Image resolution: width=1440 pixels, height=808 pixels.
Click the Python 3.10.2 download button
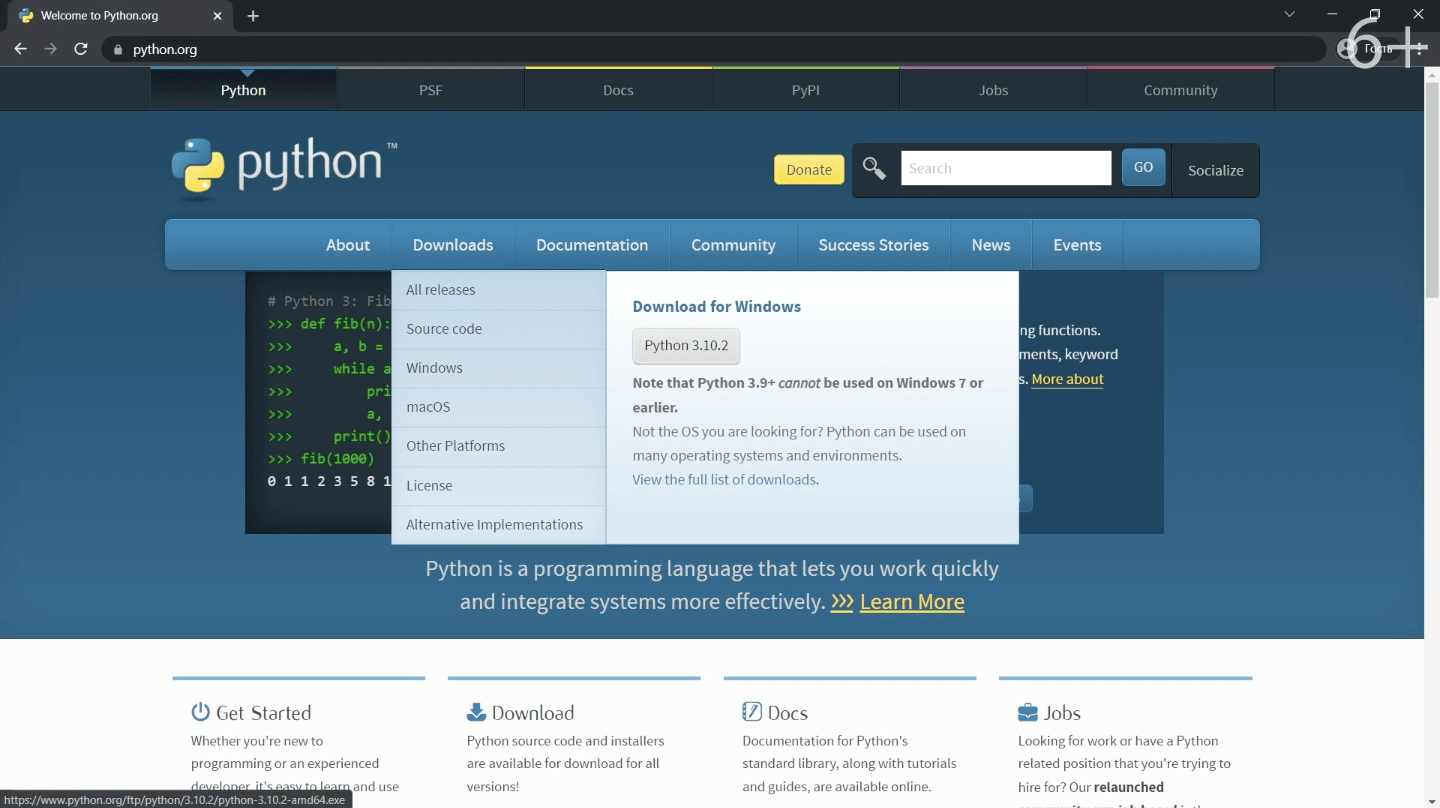pyautogui.click(x=686, y=346)
